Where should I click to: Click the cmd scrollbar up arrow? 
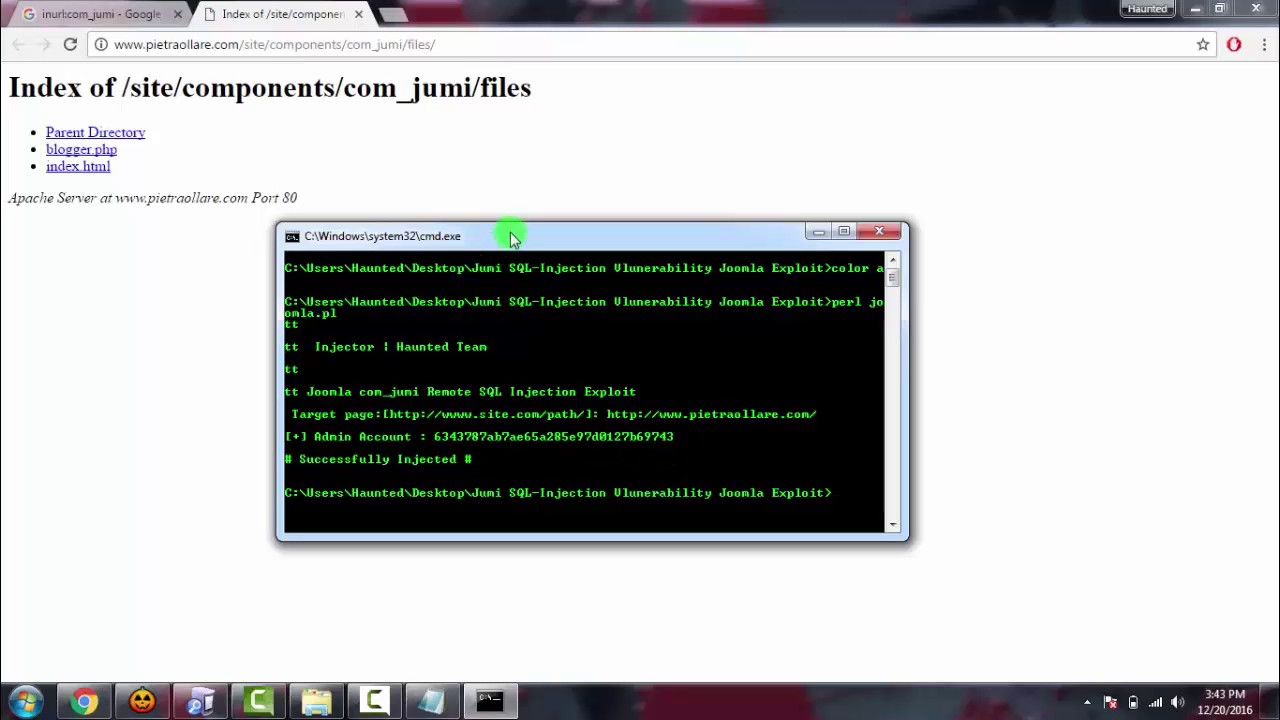click(893, 260)
